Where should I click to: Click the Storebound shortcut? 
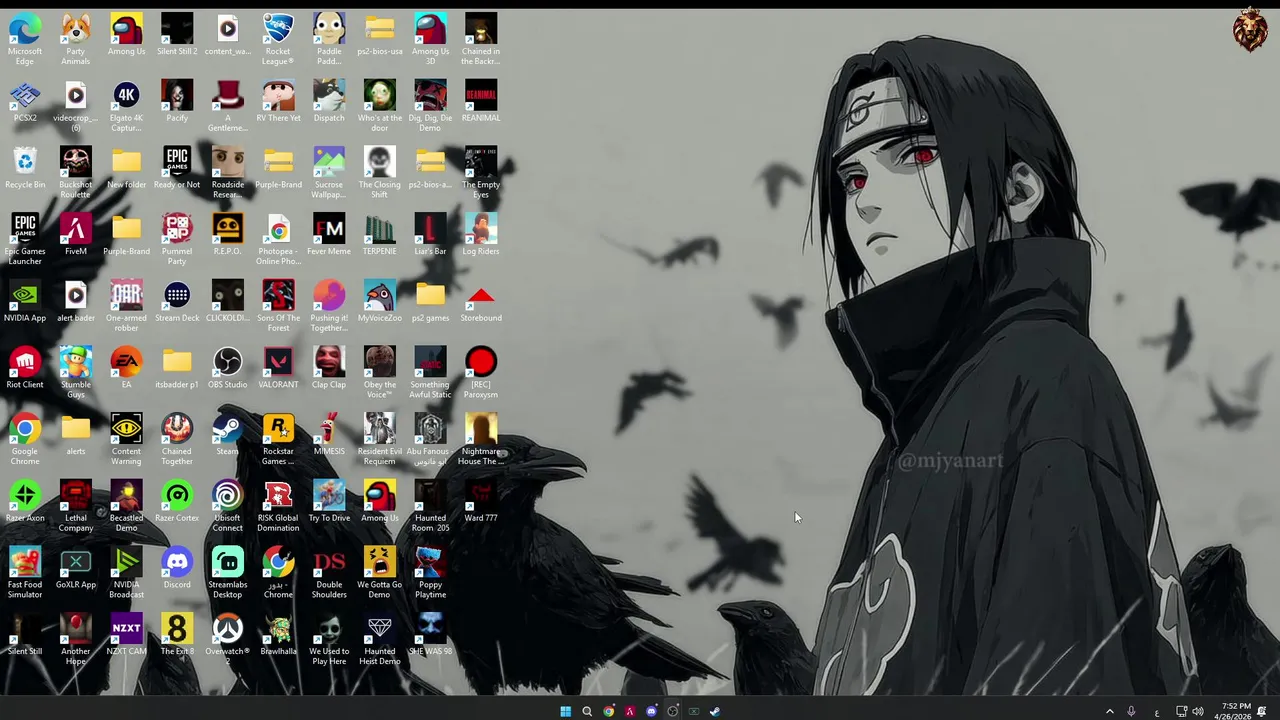481,302
